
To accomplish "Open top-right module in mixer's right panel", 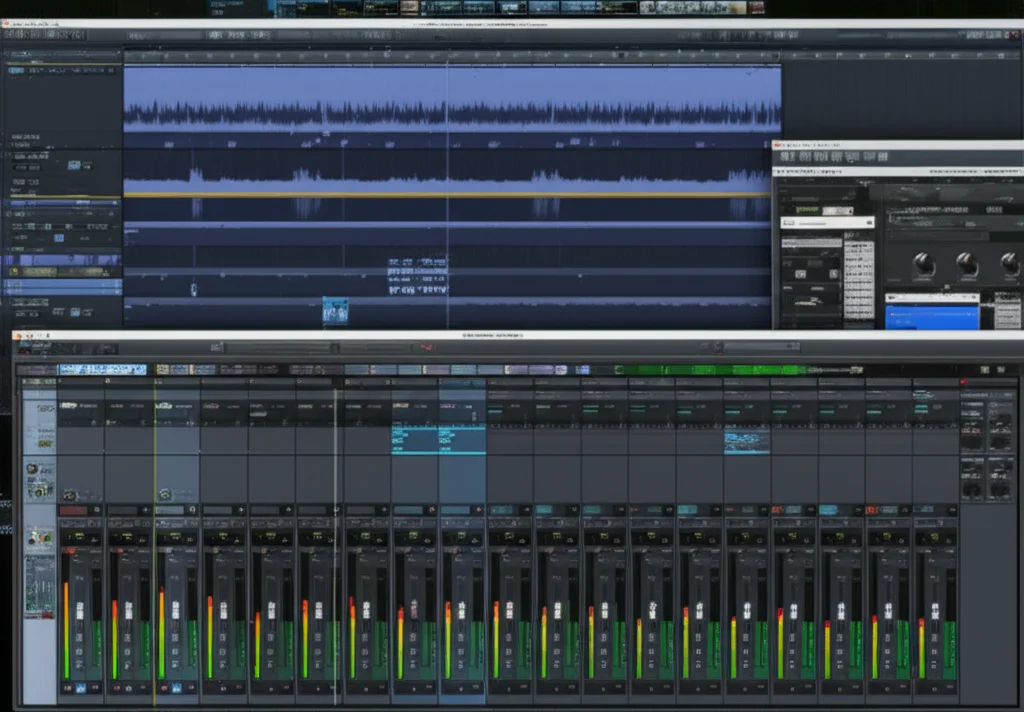I will tap(1000, 425).
